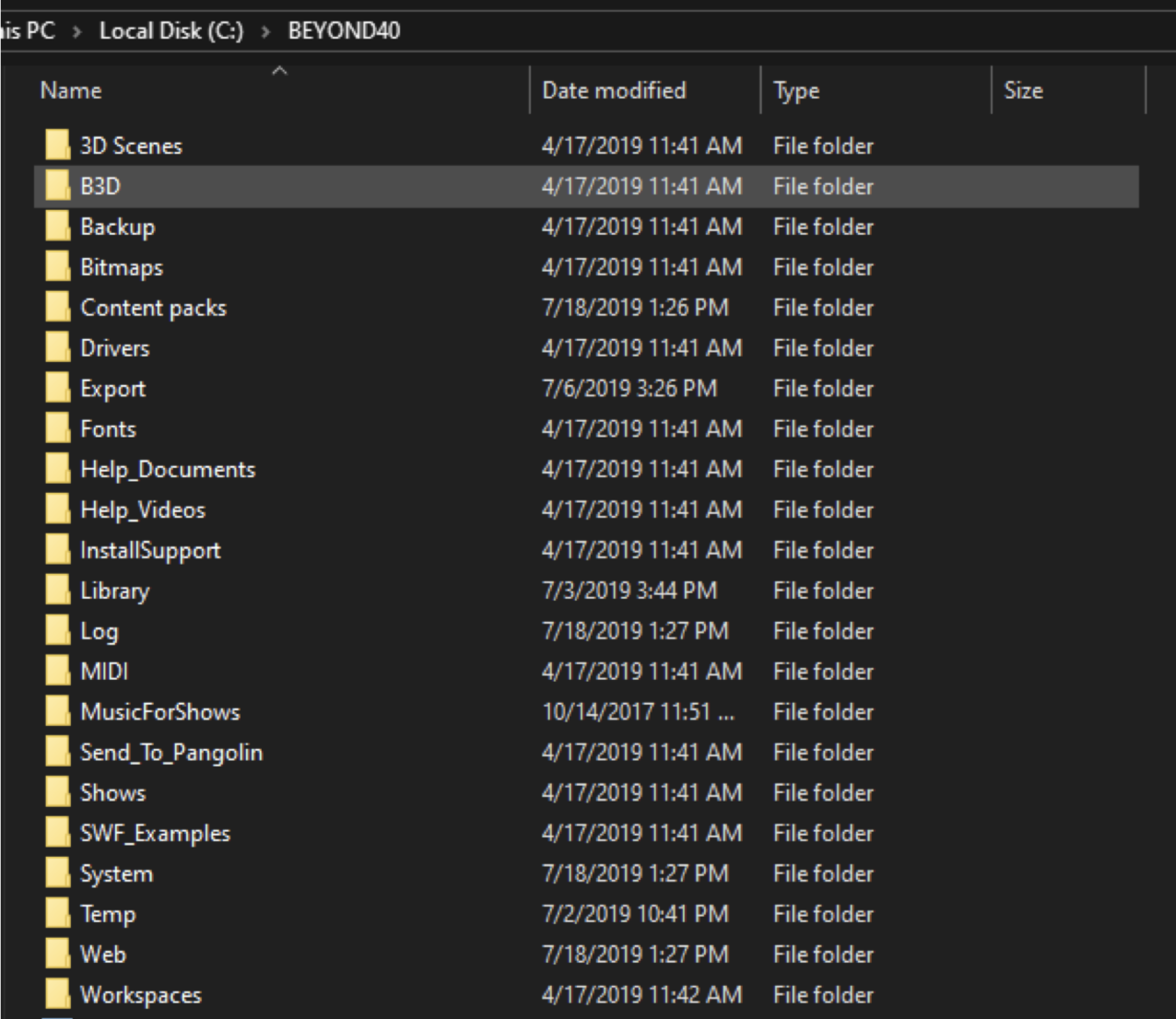Click the 3D Scenes folder icon
This screenshot has width=1176, height=1019.
tap(57, 146)
